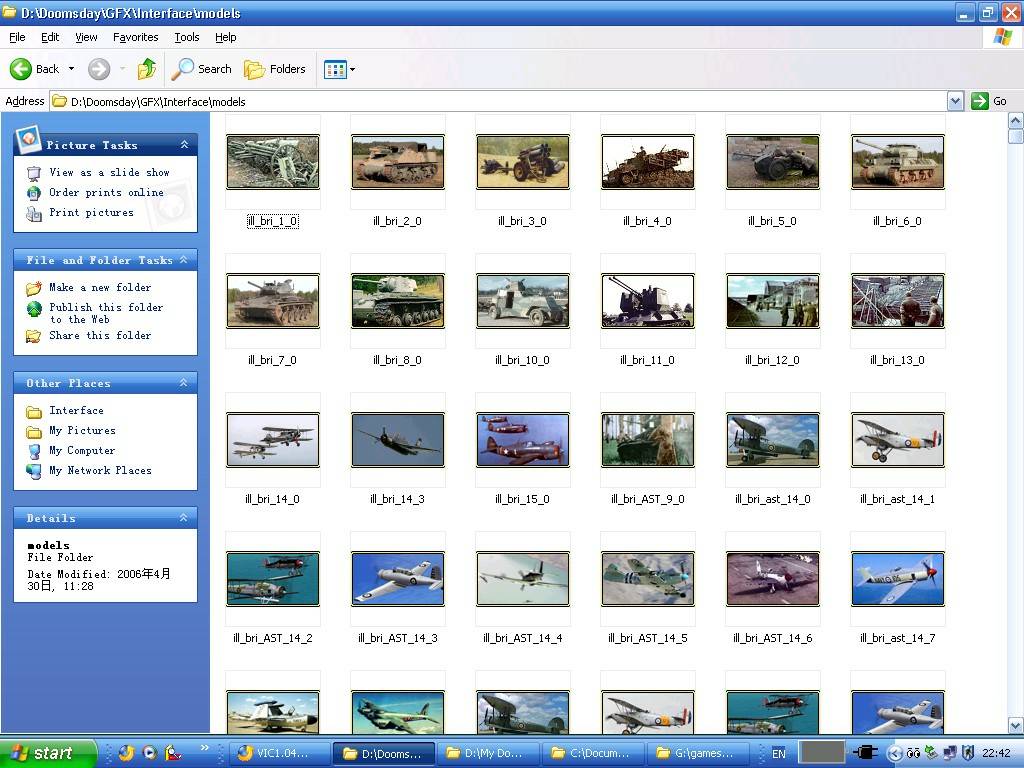Click the Up folder icon
Viewport: 1024px width, 768px height.
(147, 69)
